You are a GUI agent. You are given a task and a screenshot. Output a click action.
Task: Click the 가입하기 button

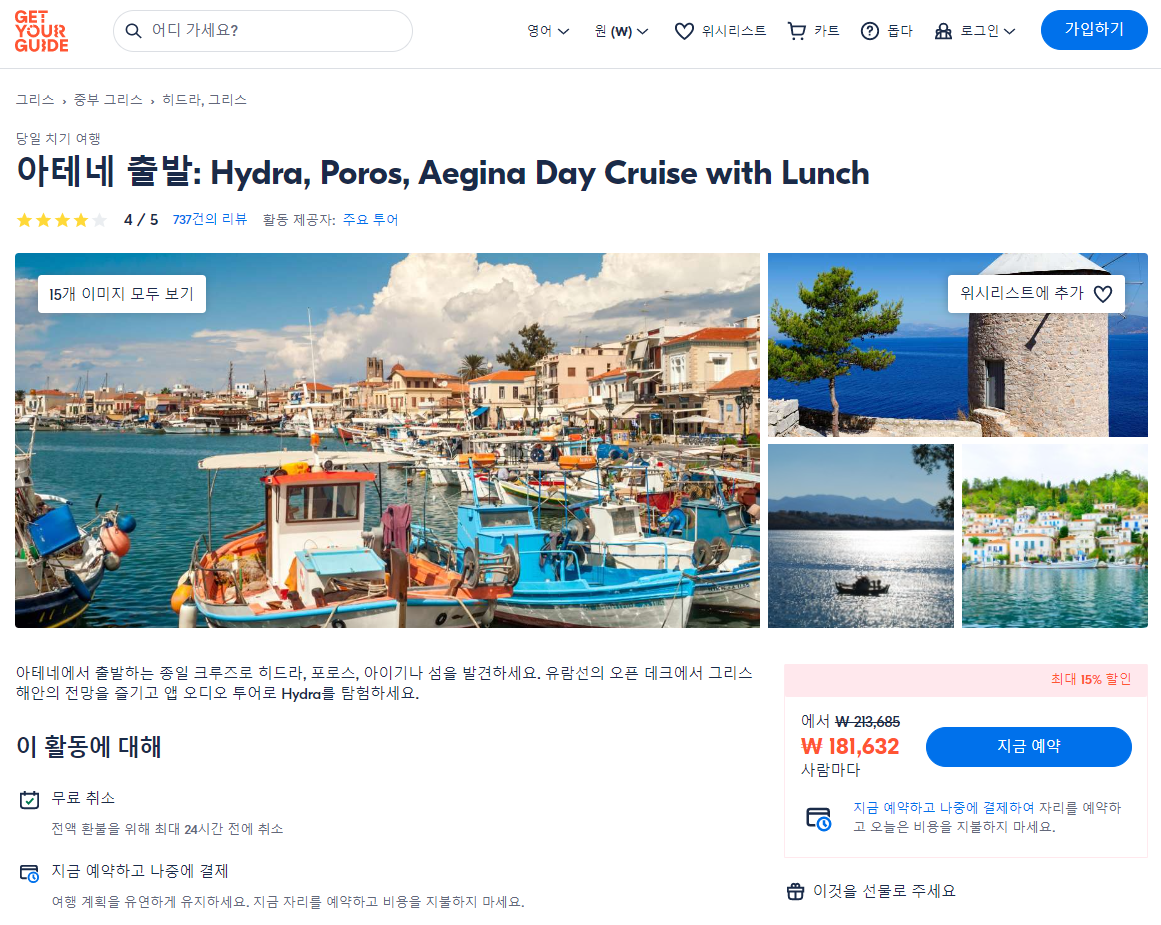(x=1094, y=30)
